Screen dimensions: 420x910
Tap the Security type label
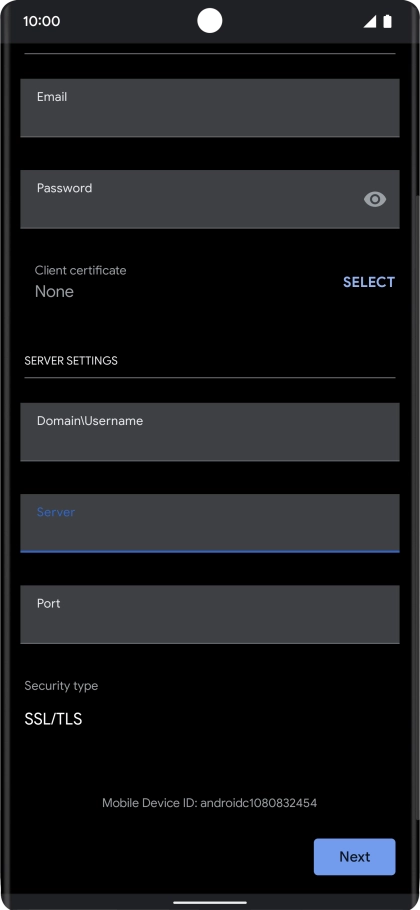tap(61, 686)
